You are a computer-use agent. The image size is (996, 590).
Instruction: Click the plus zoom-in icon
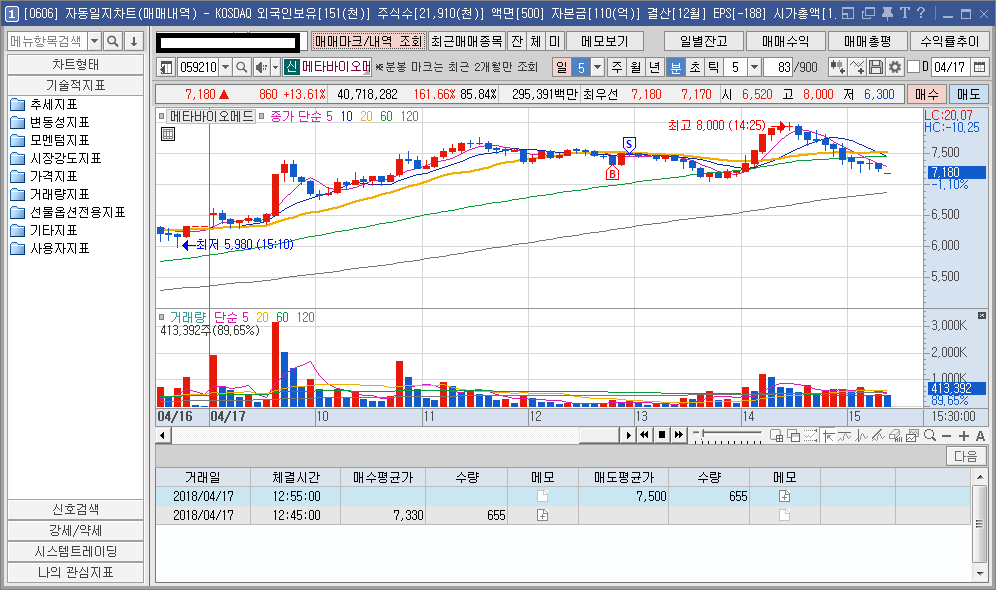pos(964,436)
